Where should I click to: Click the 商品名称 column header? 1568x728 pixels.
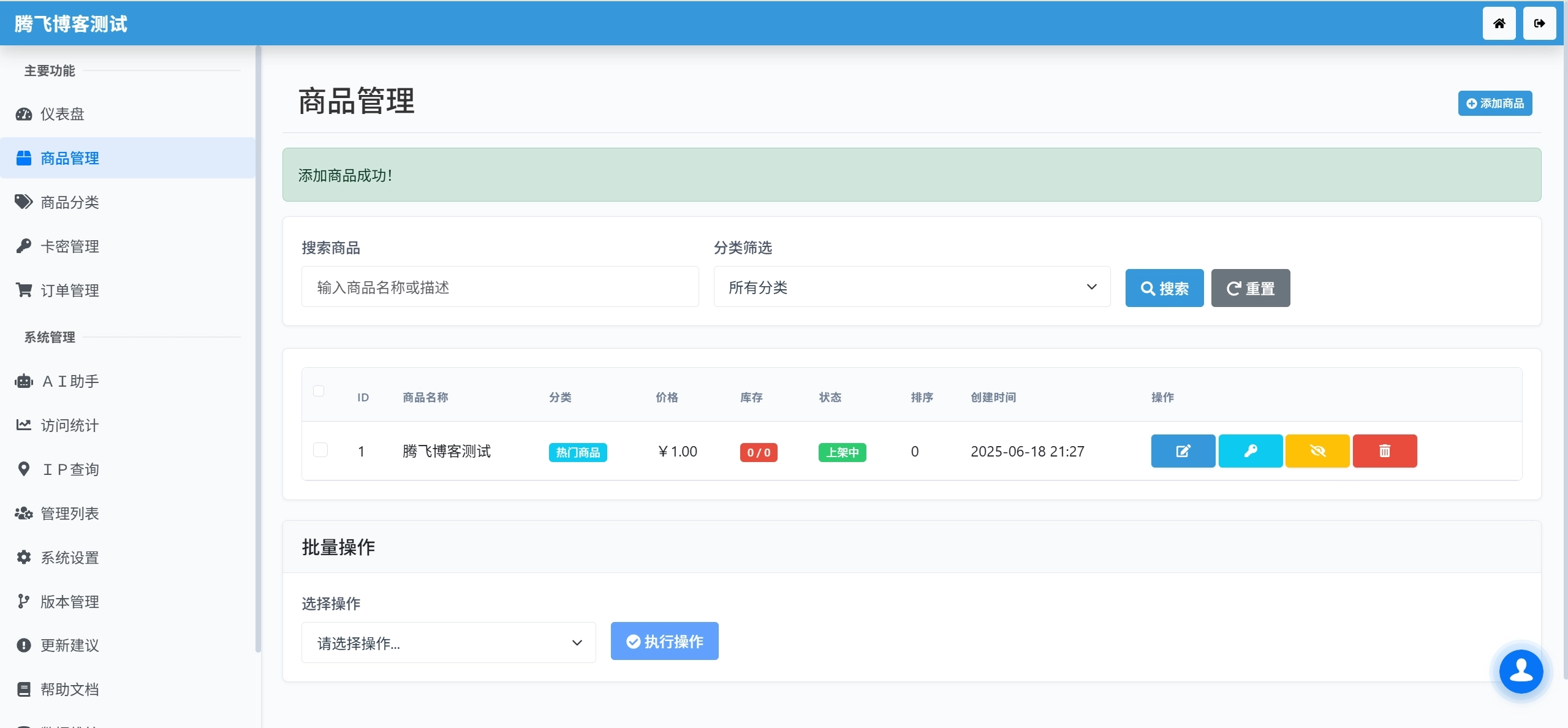pyautogui.click(x=425, y=397)
